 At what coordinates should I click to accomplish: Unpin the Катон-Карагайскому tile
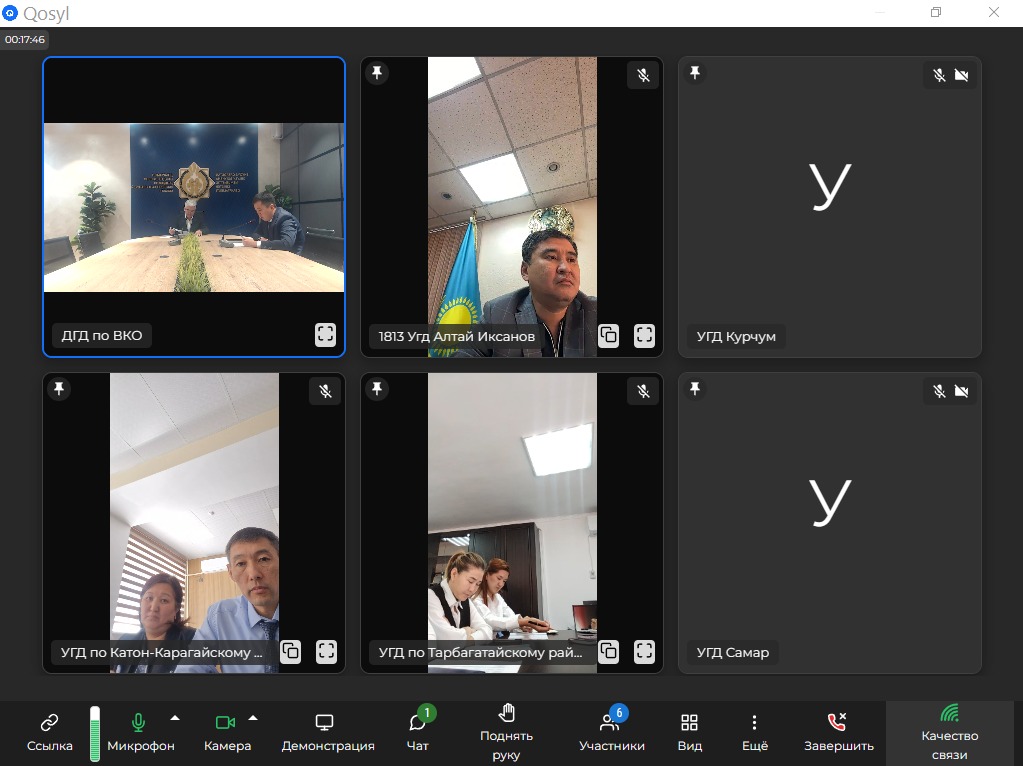pos(59,389)
